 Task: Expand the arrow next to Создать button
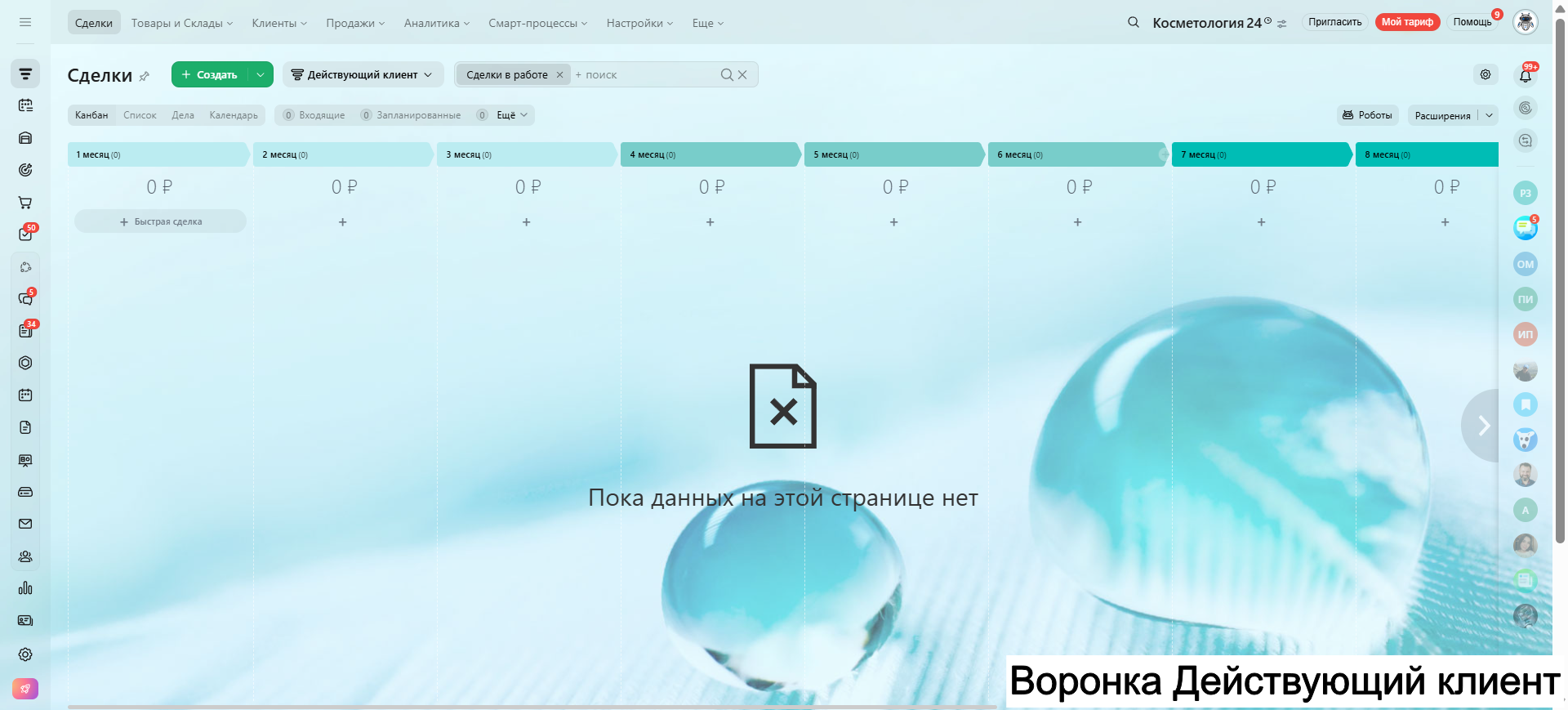[261, 74]
